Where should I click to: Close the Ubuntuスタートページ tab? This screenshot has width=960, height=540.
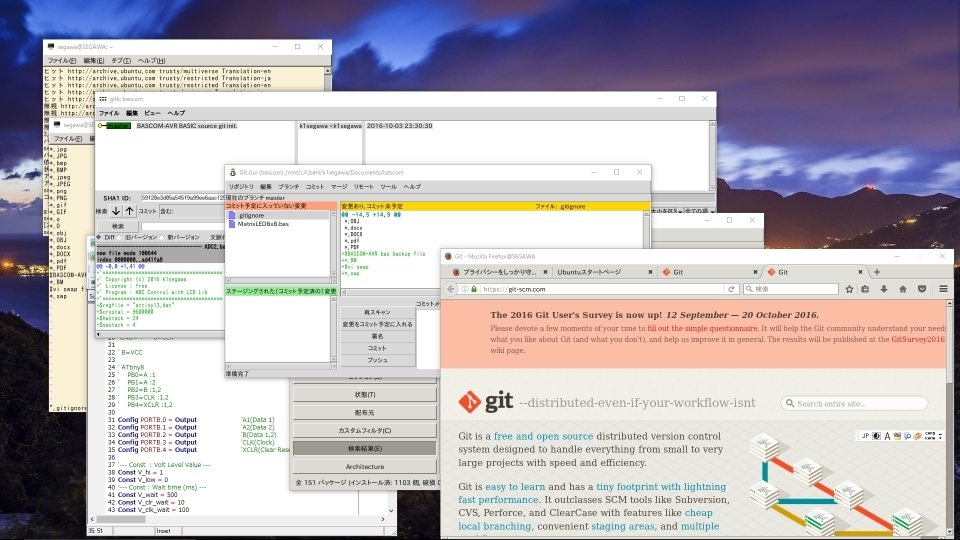click(650, 272)
